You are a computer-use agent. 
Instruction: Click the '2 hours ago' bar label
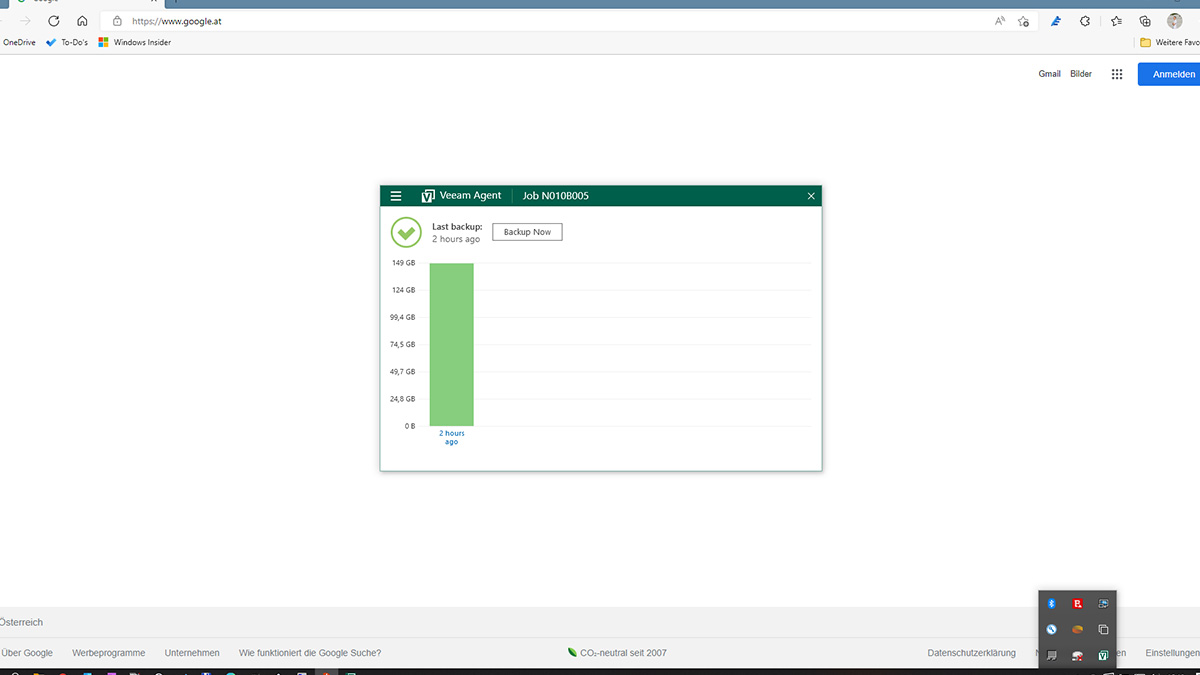[x=452, y=437]
